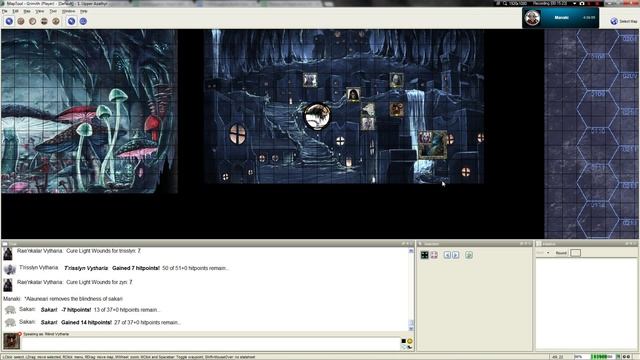This screenshot has width=640, height=360.
Task: Click the next token arrow in Selection panel
Action: click(456, 255)
